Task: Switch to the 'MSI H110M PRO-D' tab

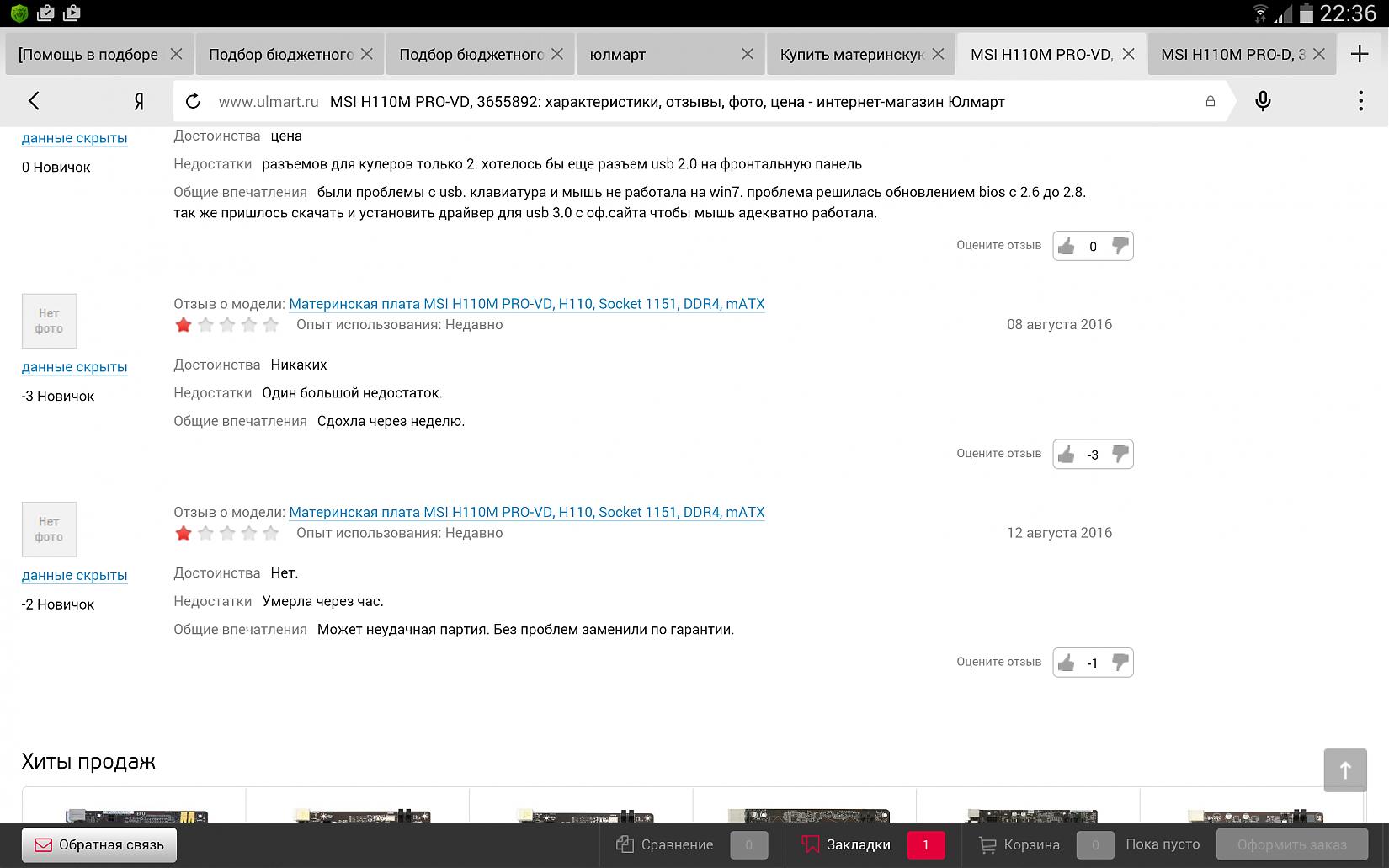Action: pos(1242,55)
